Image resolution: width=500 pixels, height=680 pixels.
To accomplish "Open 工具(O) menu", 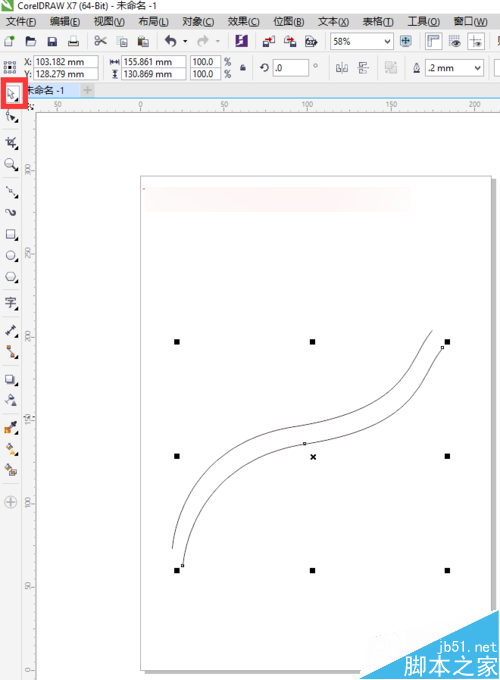I will click(x=424, y=22).
